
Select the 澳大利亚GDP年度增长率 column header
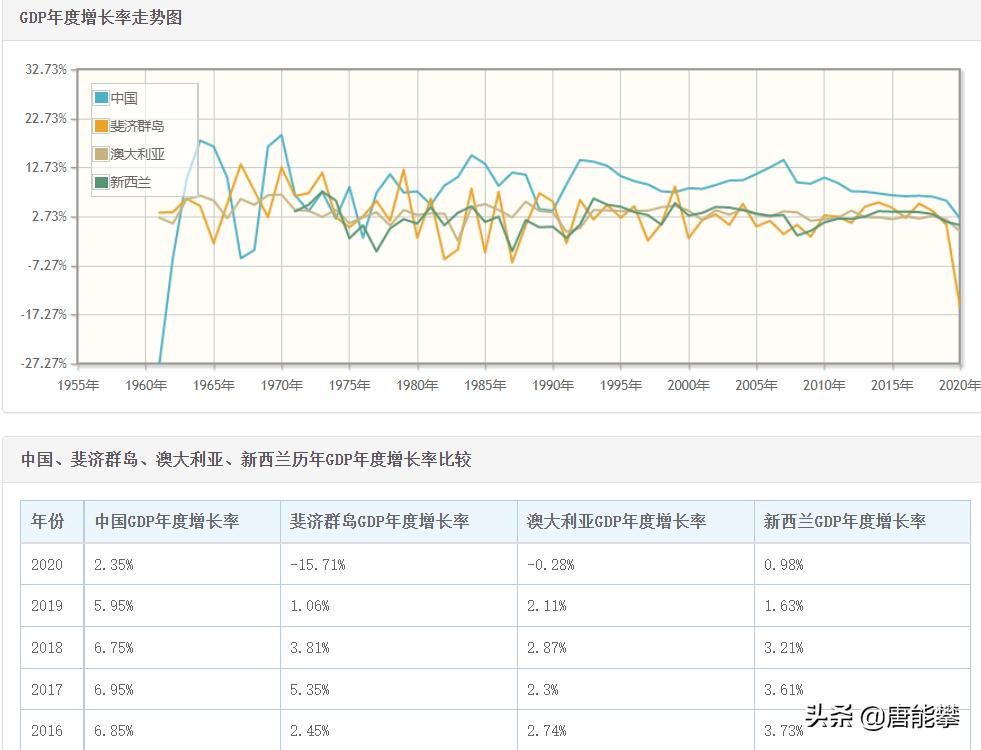click(616, 521)
